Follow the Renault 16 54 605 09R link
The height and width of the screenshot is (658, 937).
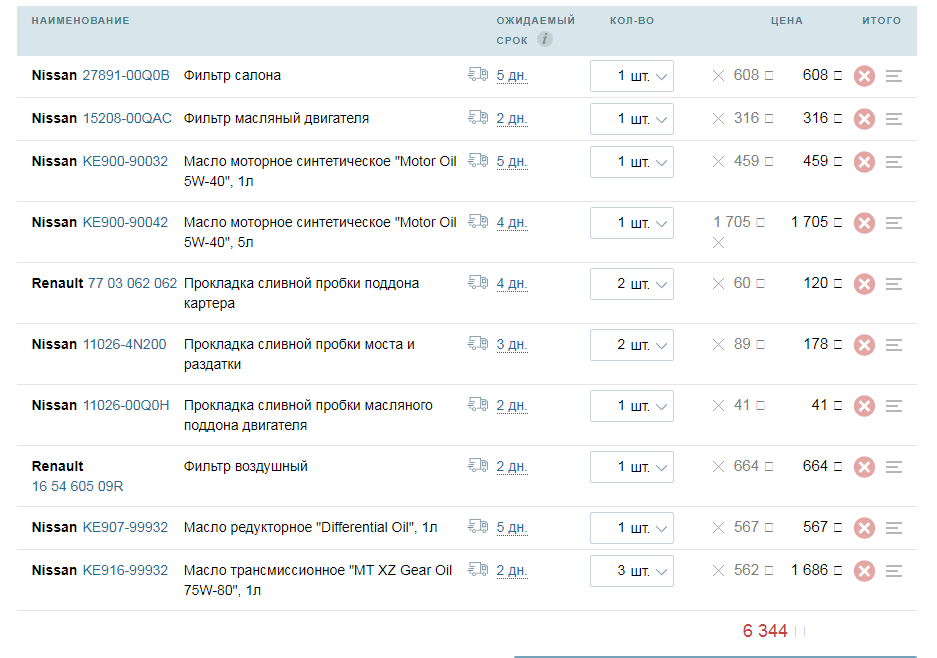(78, 486)
